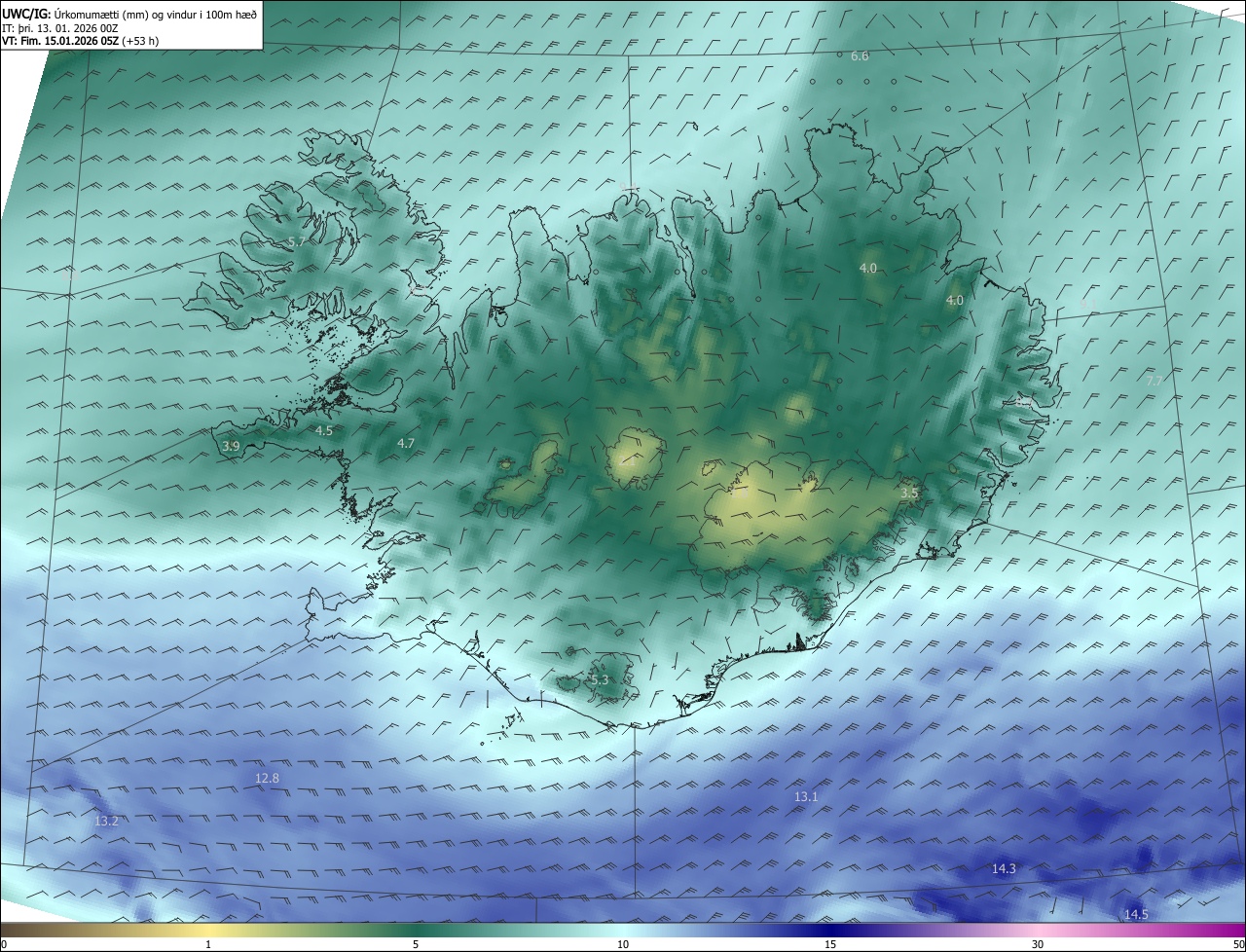Pick the "4.7" value label
The image size is (1246, 952).
point(406,443)
